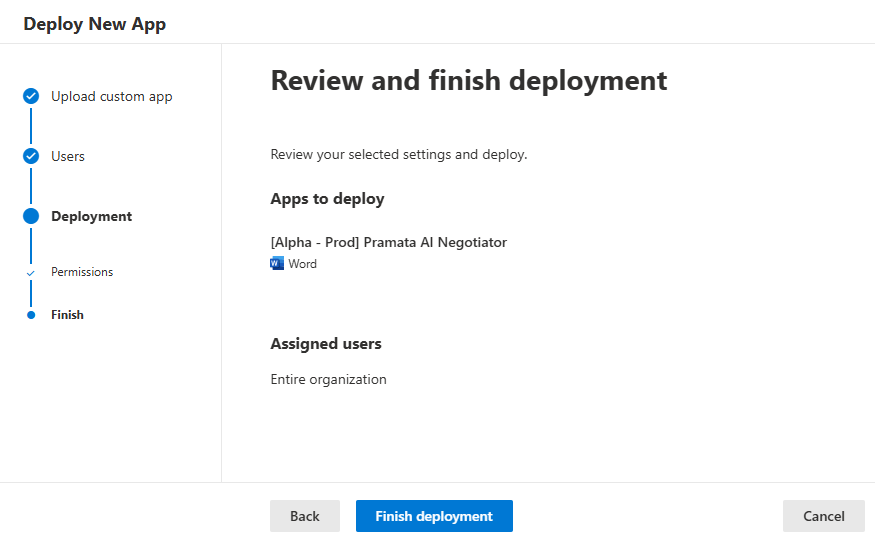
Task: Click the Entire organization text
Action: click(x=328, y=379)
